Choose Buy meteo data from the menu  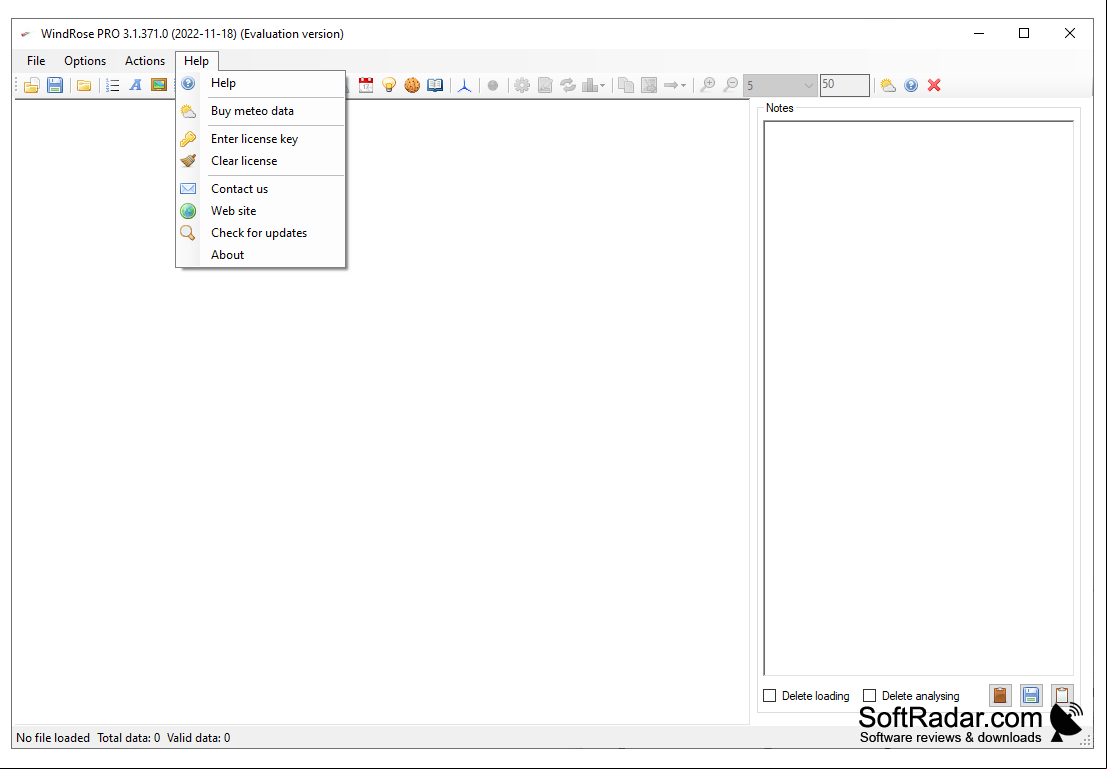(261, 111)
